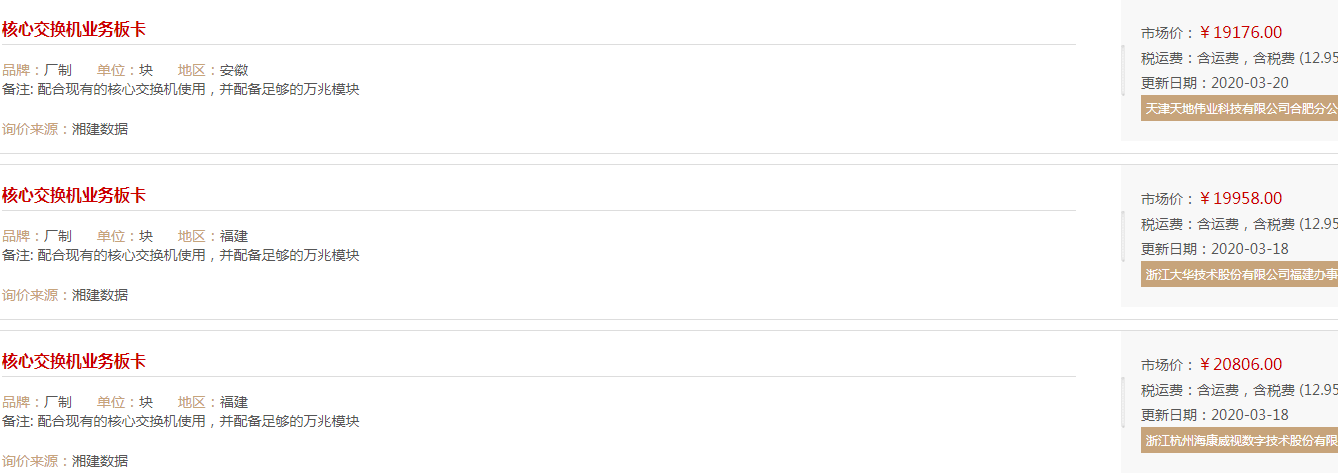Open the product title priced ¥19958.00
The image size is (1338, 474).
tap(74, 195)
